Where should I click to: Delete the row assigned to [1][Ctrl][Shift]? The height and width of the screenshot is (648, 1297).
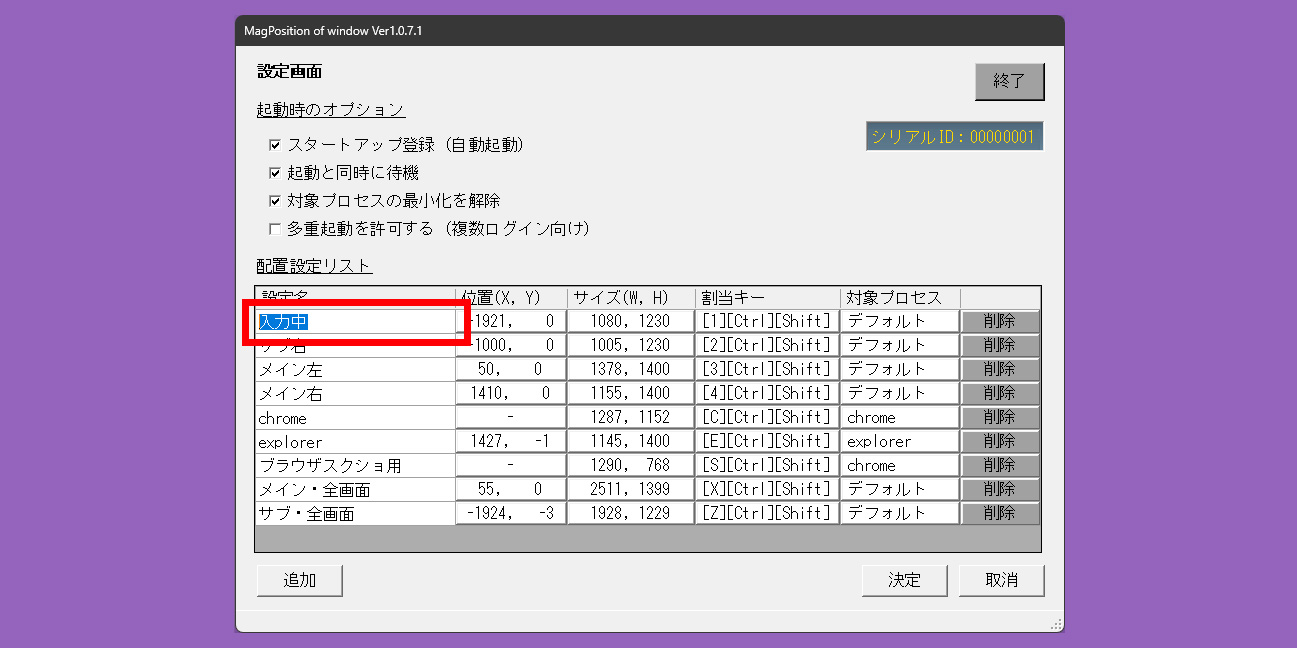coord(1000,321)
